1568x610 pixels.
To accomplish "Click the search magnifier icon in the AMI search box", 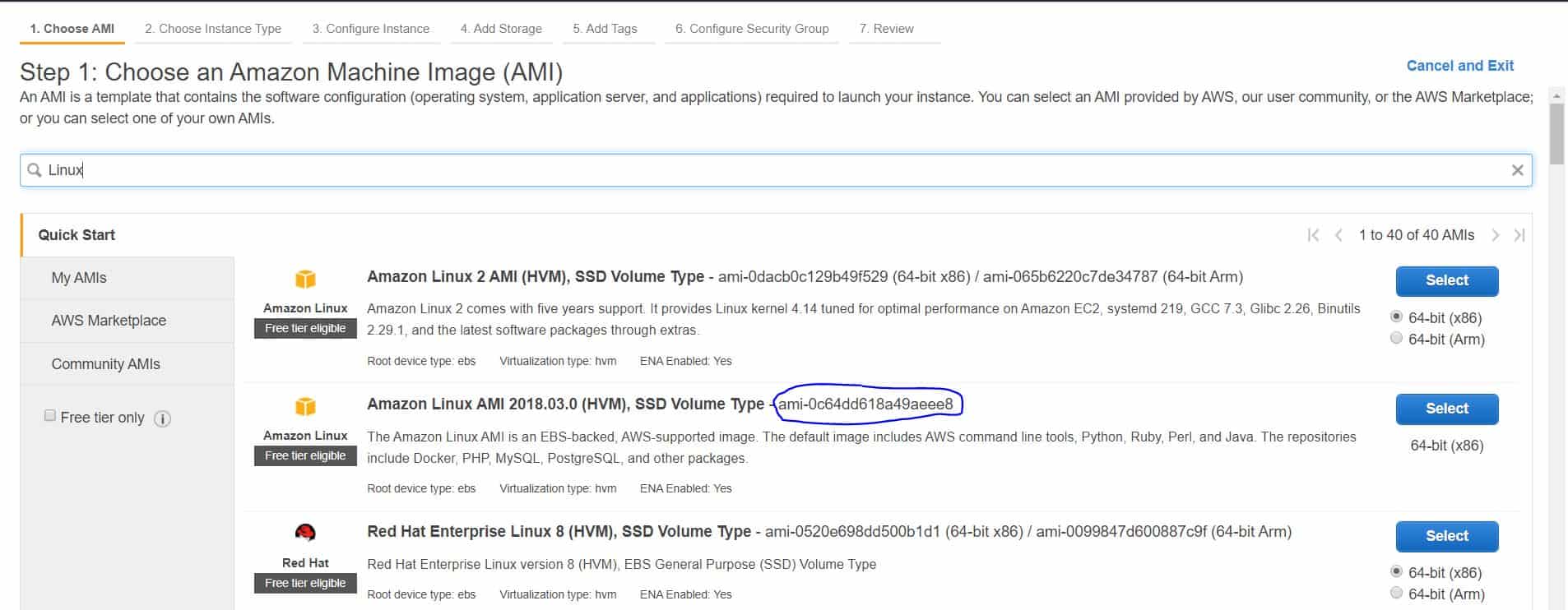I will pos(34,170).
